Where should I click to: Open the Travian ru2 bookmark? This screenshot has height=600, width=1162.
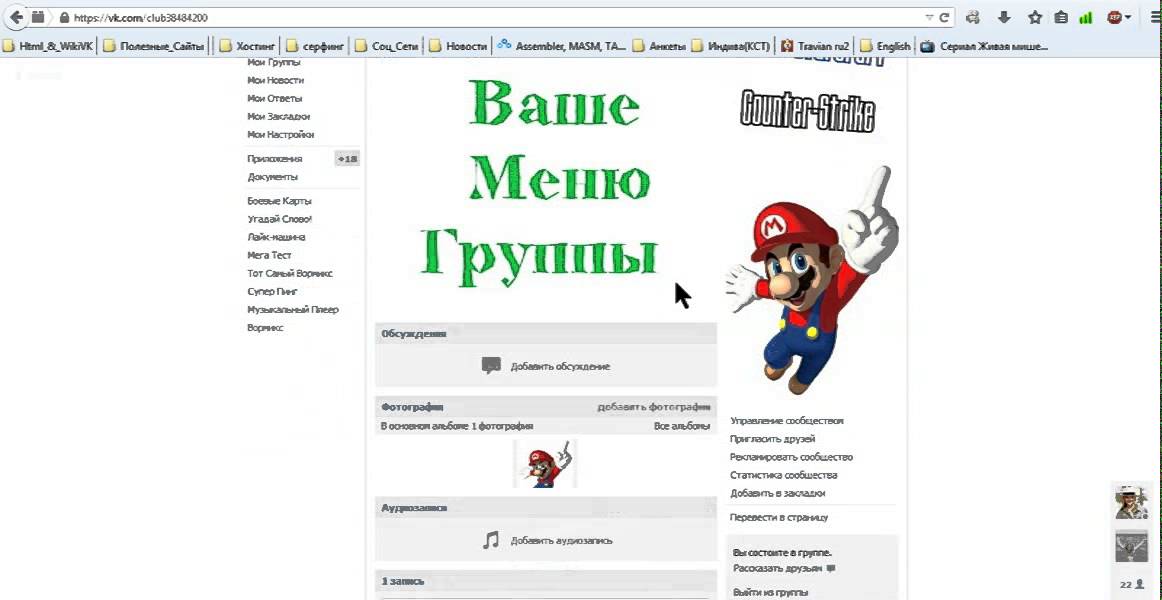tap(815, 46)
